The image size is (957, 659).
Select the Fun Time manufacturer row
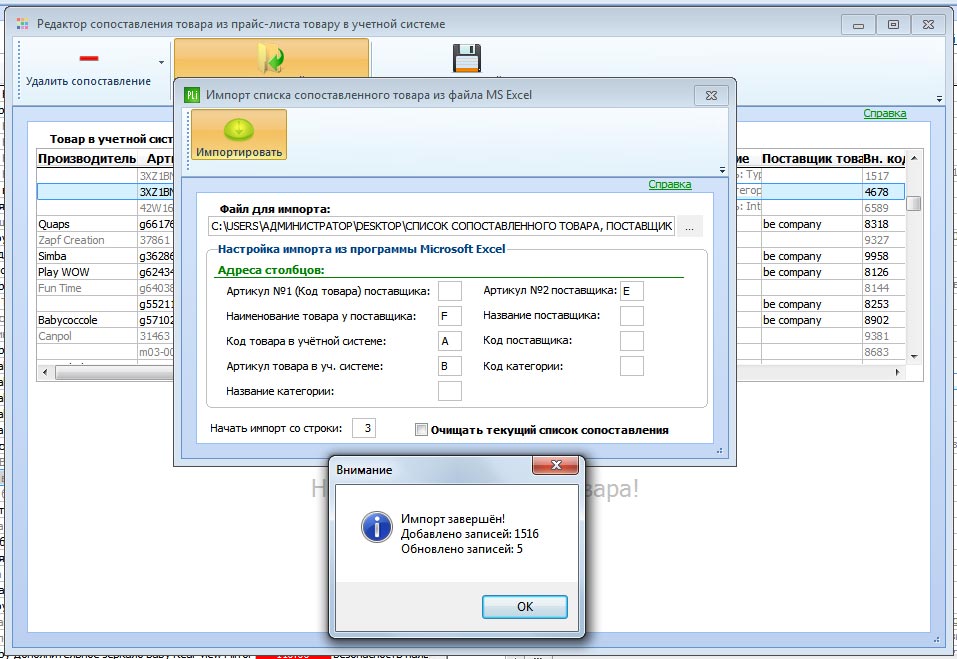pos(87,288)
